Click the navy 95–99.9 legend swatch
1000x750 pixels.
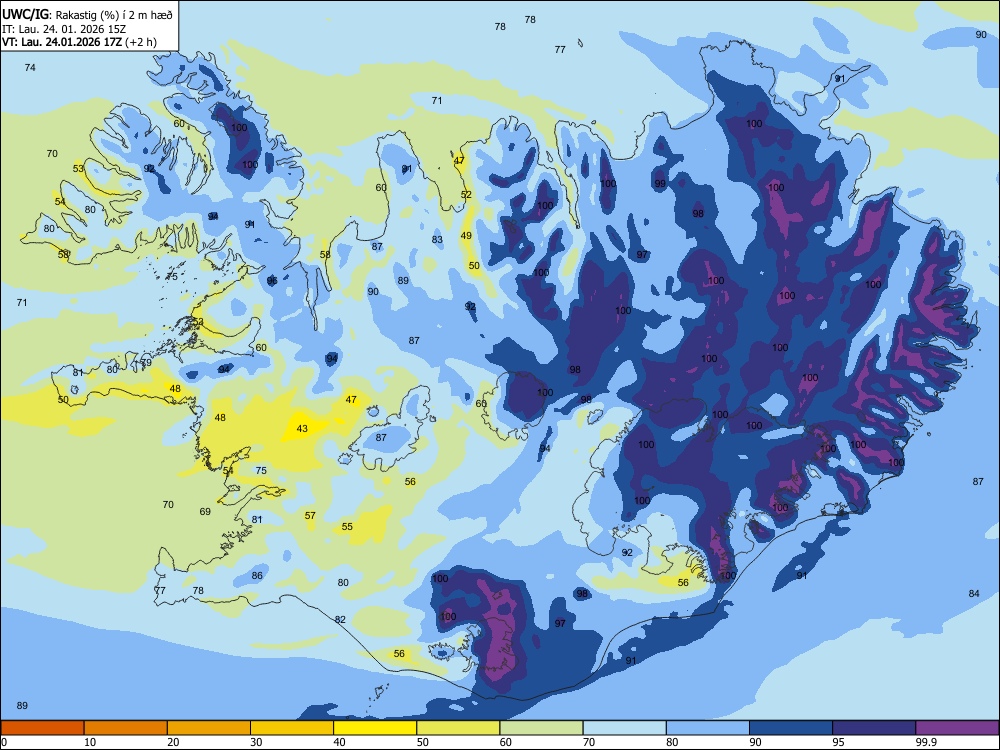[874, 728]
